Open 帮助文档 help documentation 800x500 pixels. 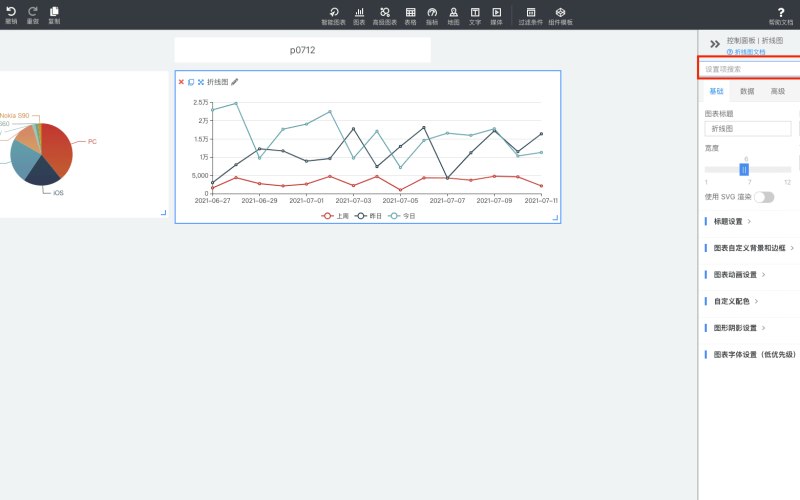click(781, 16)
